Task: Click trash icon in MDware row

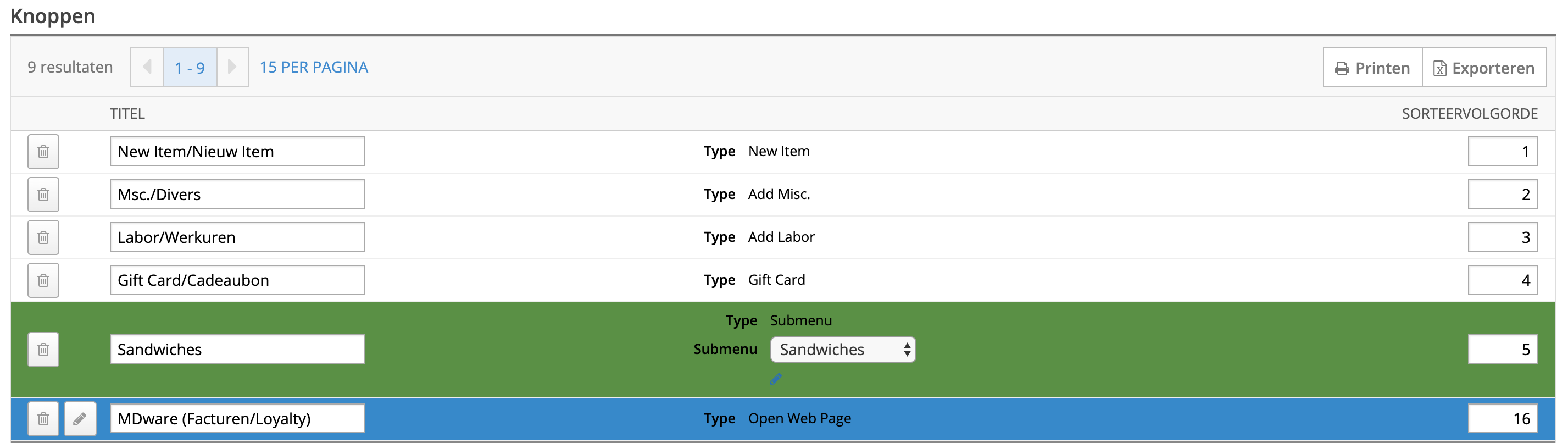Action: [43, 419]
